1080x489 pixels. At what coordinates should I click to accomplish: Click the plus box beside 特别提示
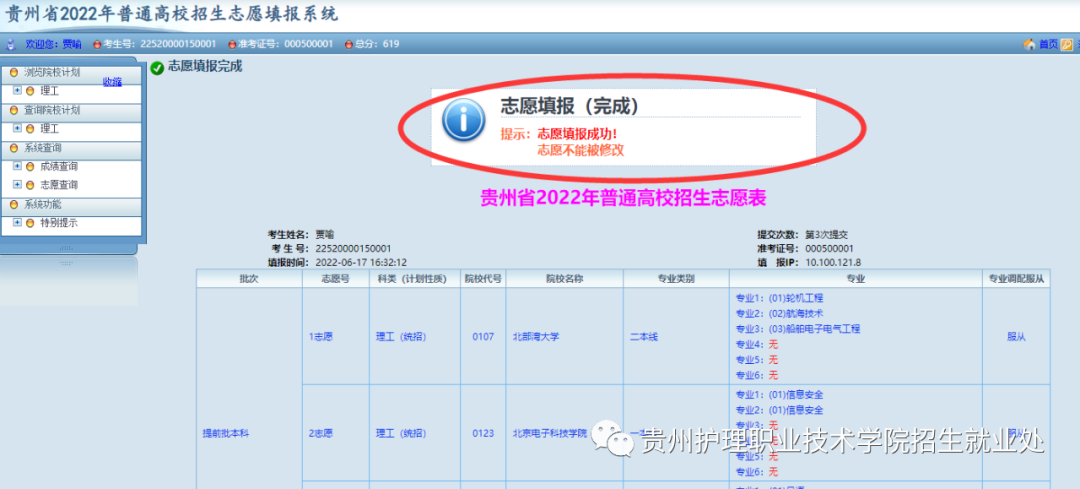[17, 222]
